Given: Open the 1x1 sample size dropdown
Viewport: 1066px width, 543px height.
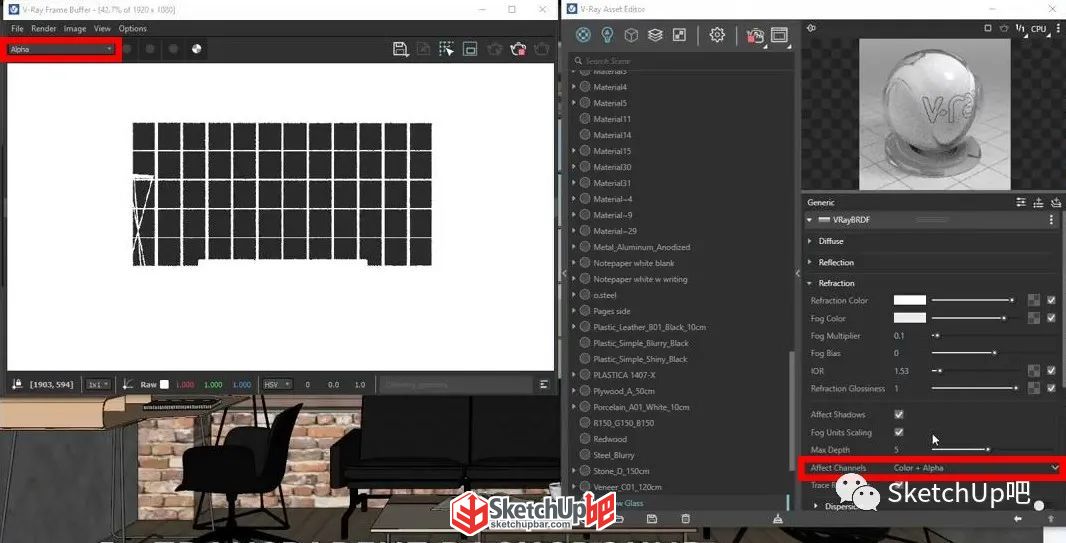Looking at the screenshot, I should pos(98,385).
